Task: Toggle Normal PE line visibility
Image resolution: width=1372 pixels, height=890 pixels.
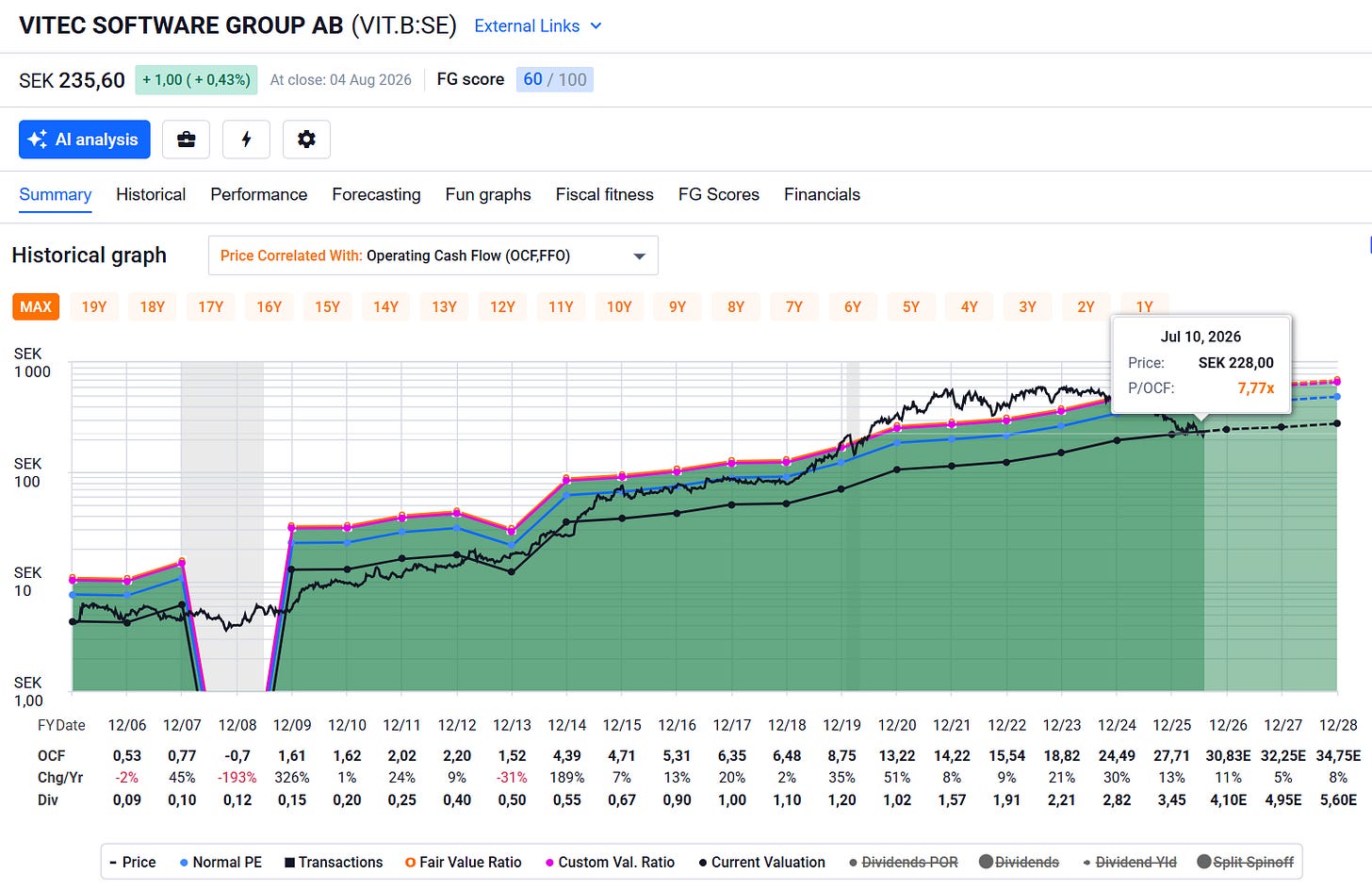Action: 220,862
